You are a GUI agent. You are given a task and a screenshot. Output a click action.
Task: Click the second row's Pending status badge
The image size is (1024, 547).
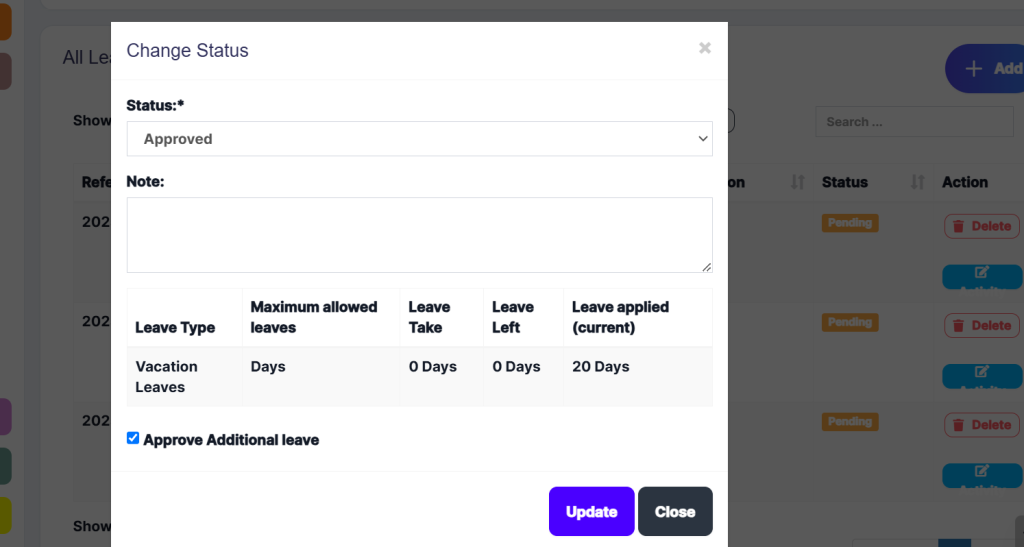[849, 322]
